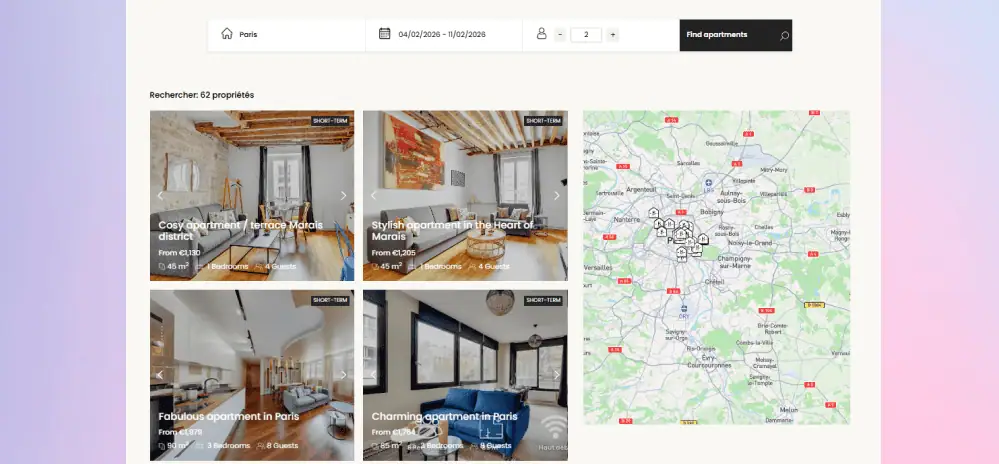999x464 pixels.
Task: Click SHORT-TERM badge on Cosy apartment card
Action: click(x=330, y=120)
